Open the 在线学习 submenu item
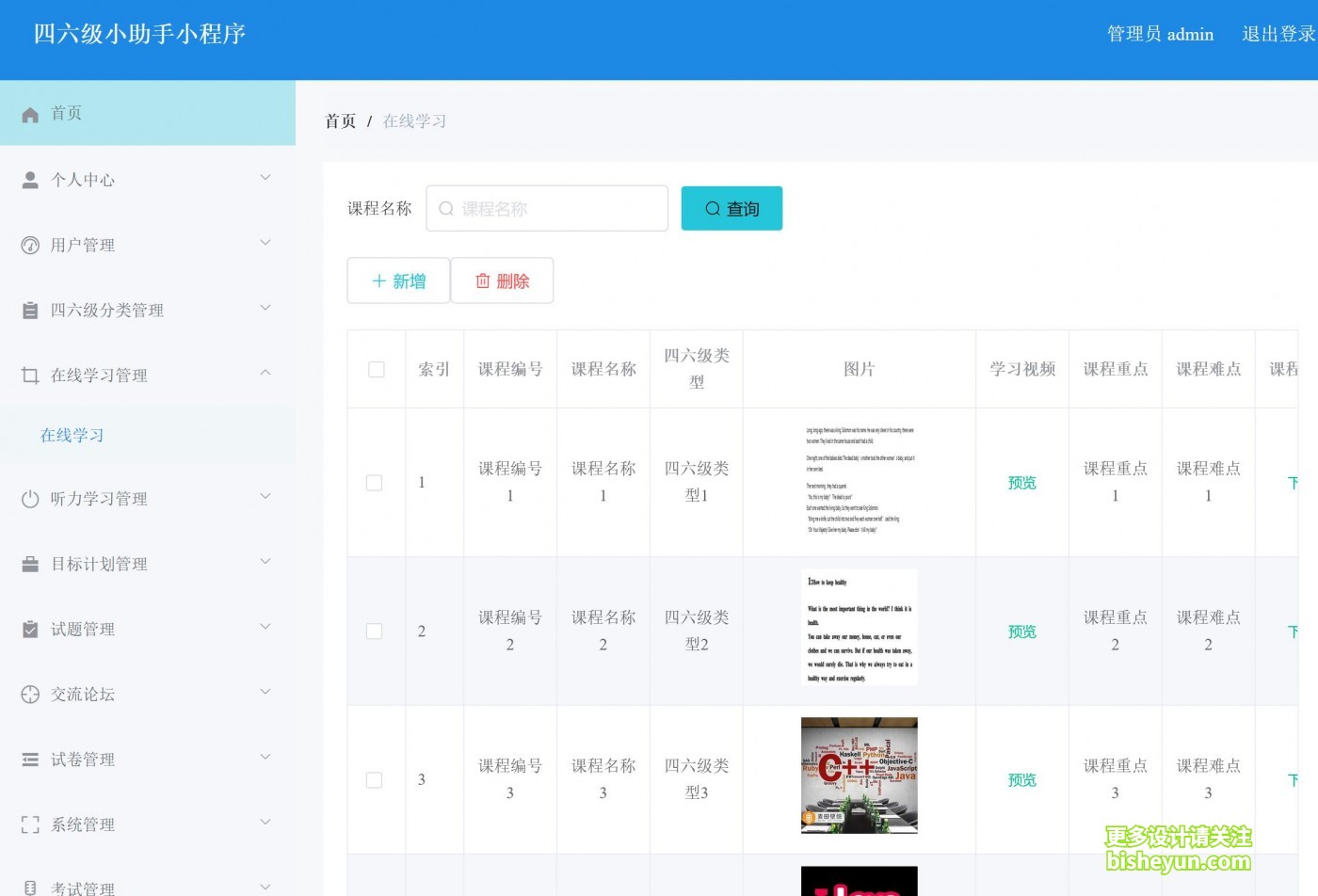Screen dimensions: 1318x896 click(72, 435)
